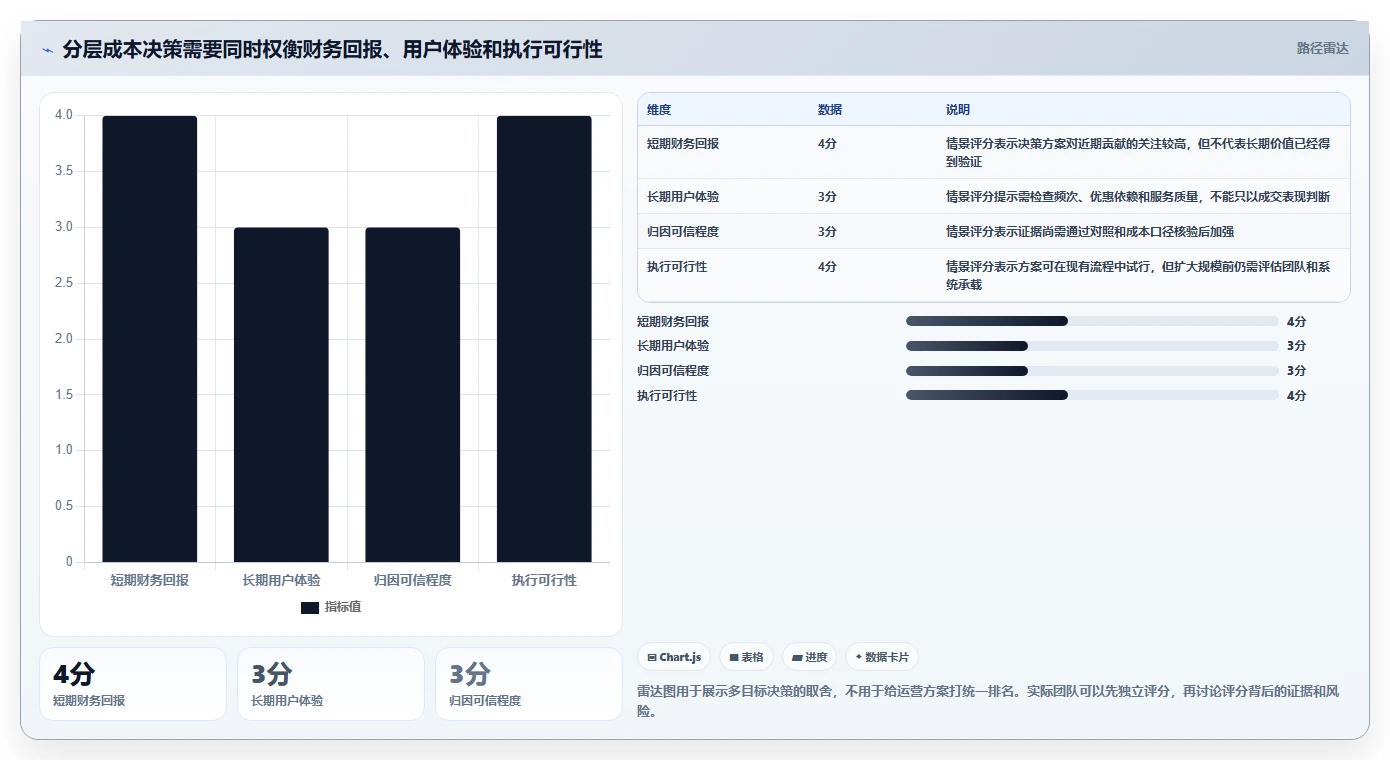Click the 长期用户体验 progress bar
1390x760 pixels.
[1092, 346]
